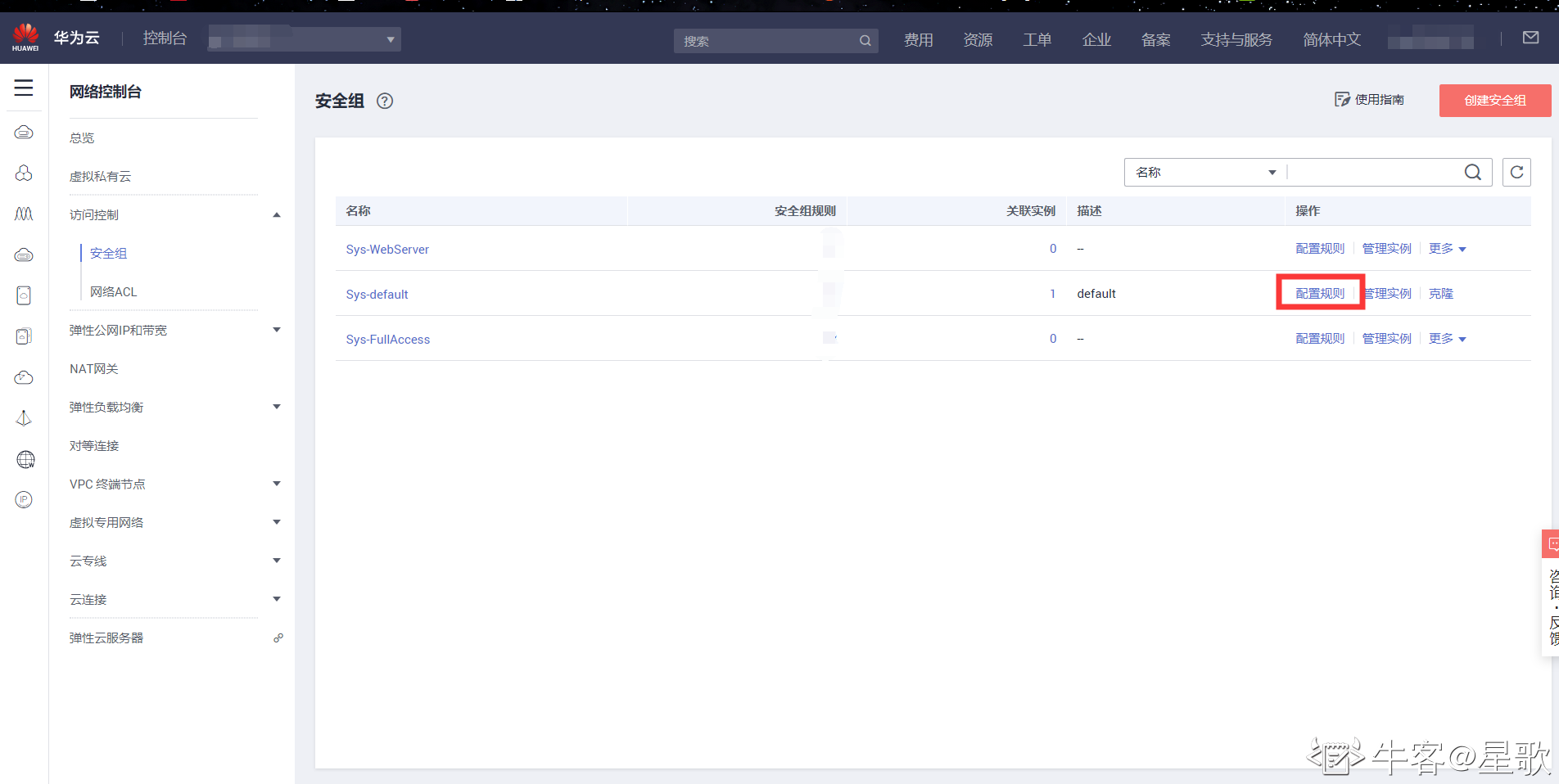This screenshot has width=1559, height=784.
Task: Open 费用 menu in top bar
Action: click(919, 40)
